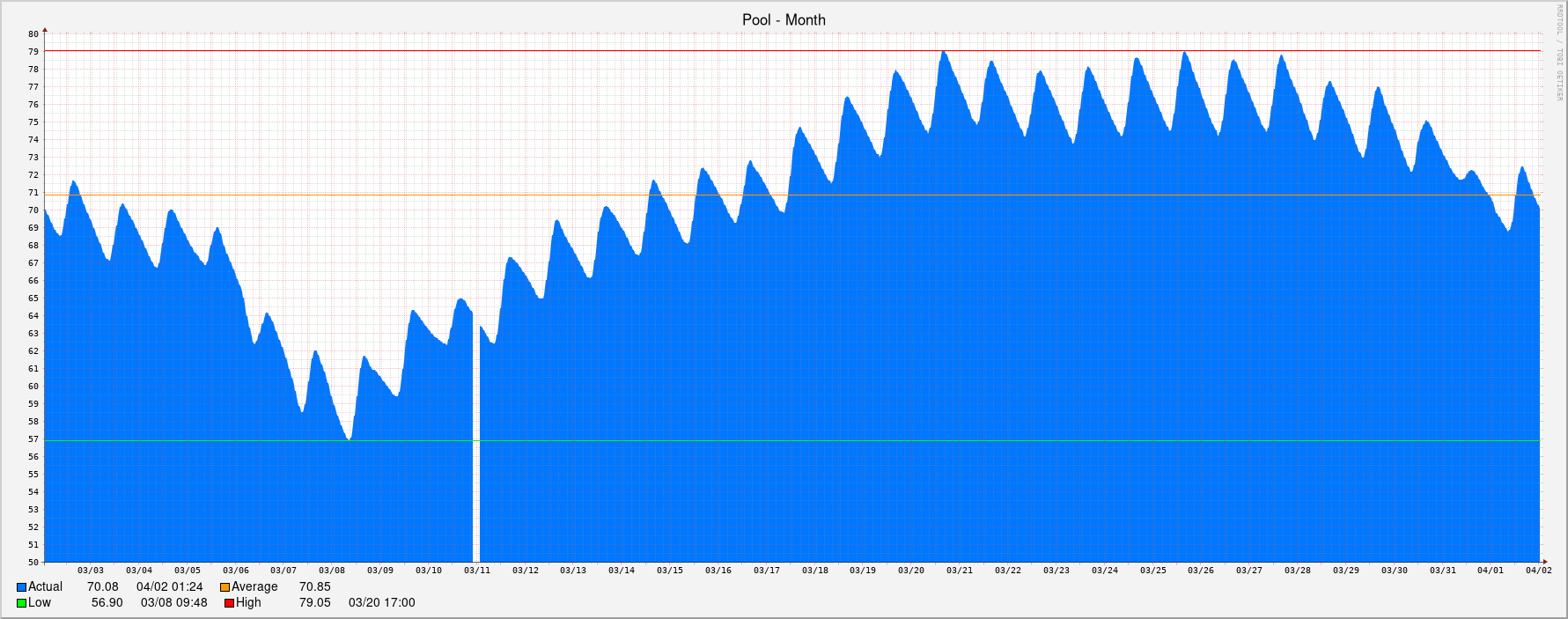The width and height of the screenshot is (1568, 619).
Task: Click the Low value 56.90 in legend
Action: tap(107, 602)
